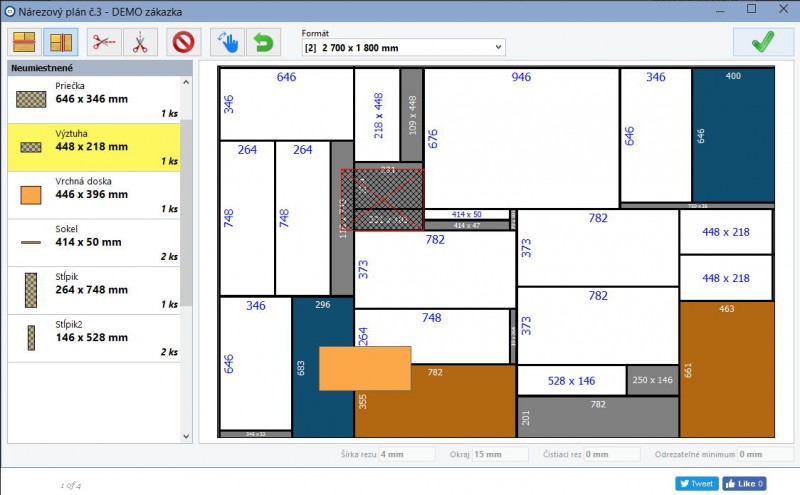This screenshot has height=495, width=800.
Task: Select the crossed-out hatched piece
Action: [x=383, y=200]
